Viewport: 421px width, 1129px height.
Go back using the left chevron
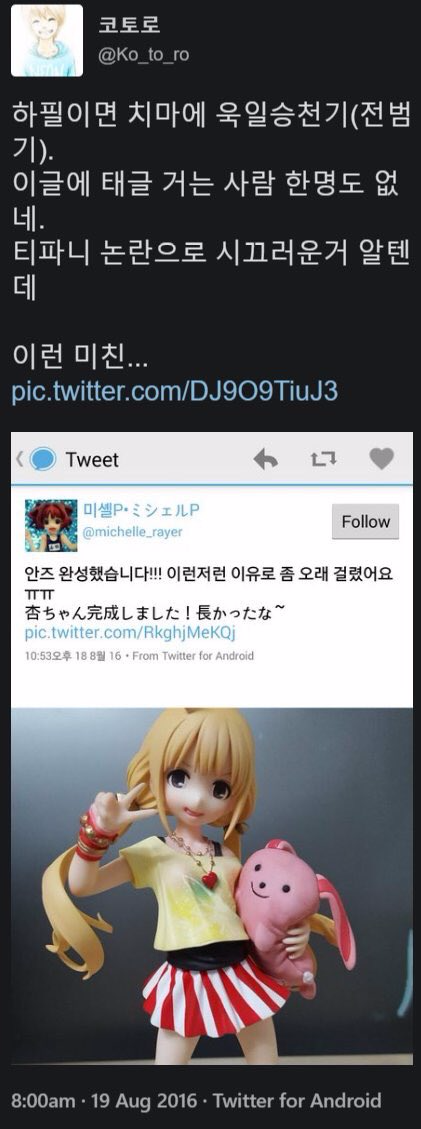click(x=19, y=459)
